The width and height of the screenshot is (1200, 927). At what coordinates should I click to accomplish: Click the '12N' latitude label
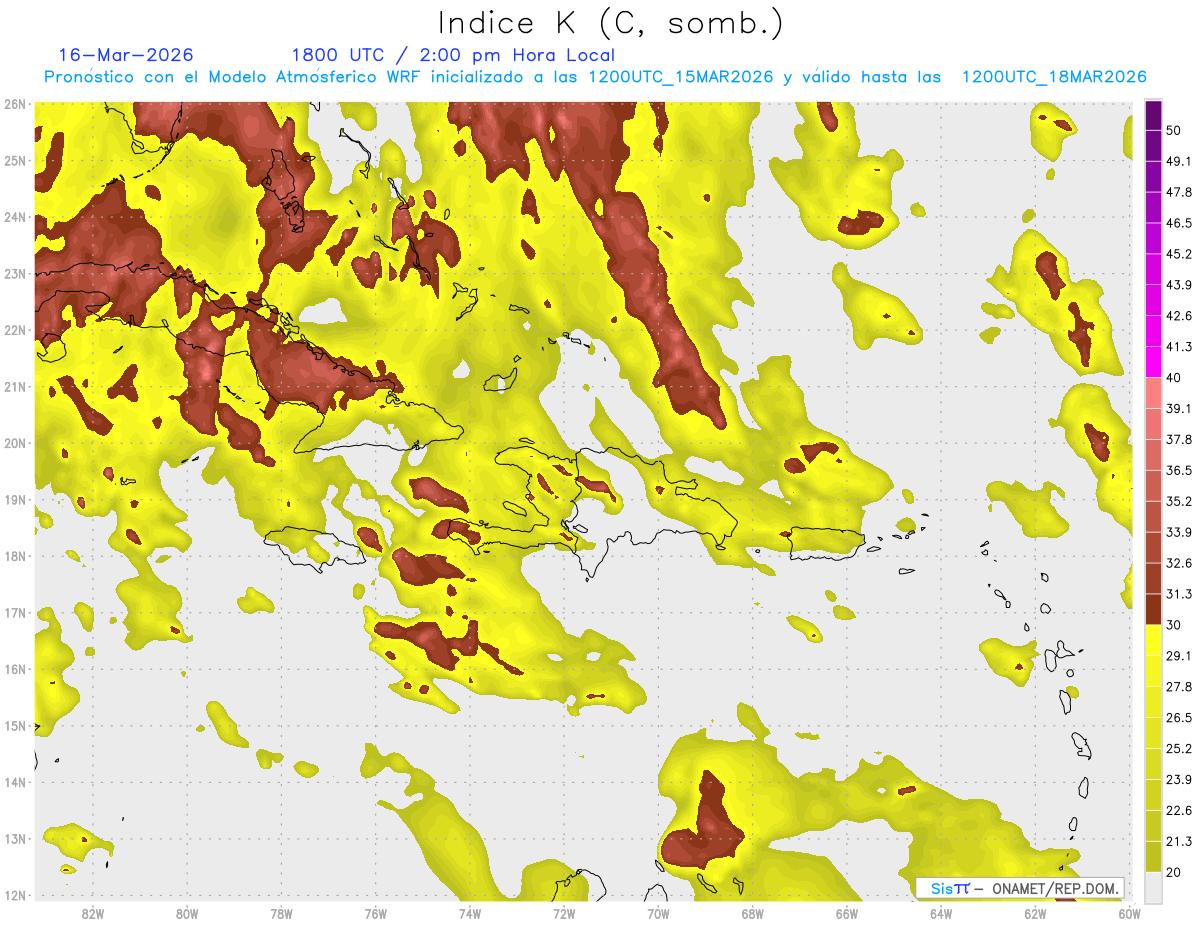click(15, 895)
